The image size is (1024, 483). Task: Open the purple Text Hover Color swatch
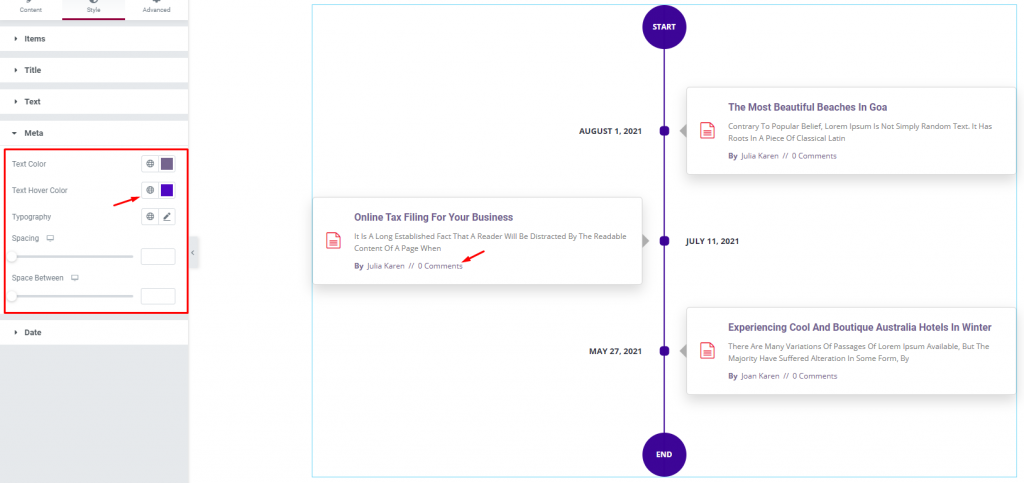(167, 190)
